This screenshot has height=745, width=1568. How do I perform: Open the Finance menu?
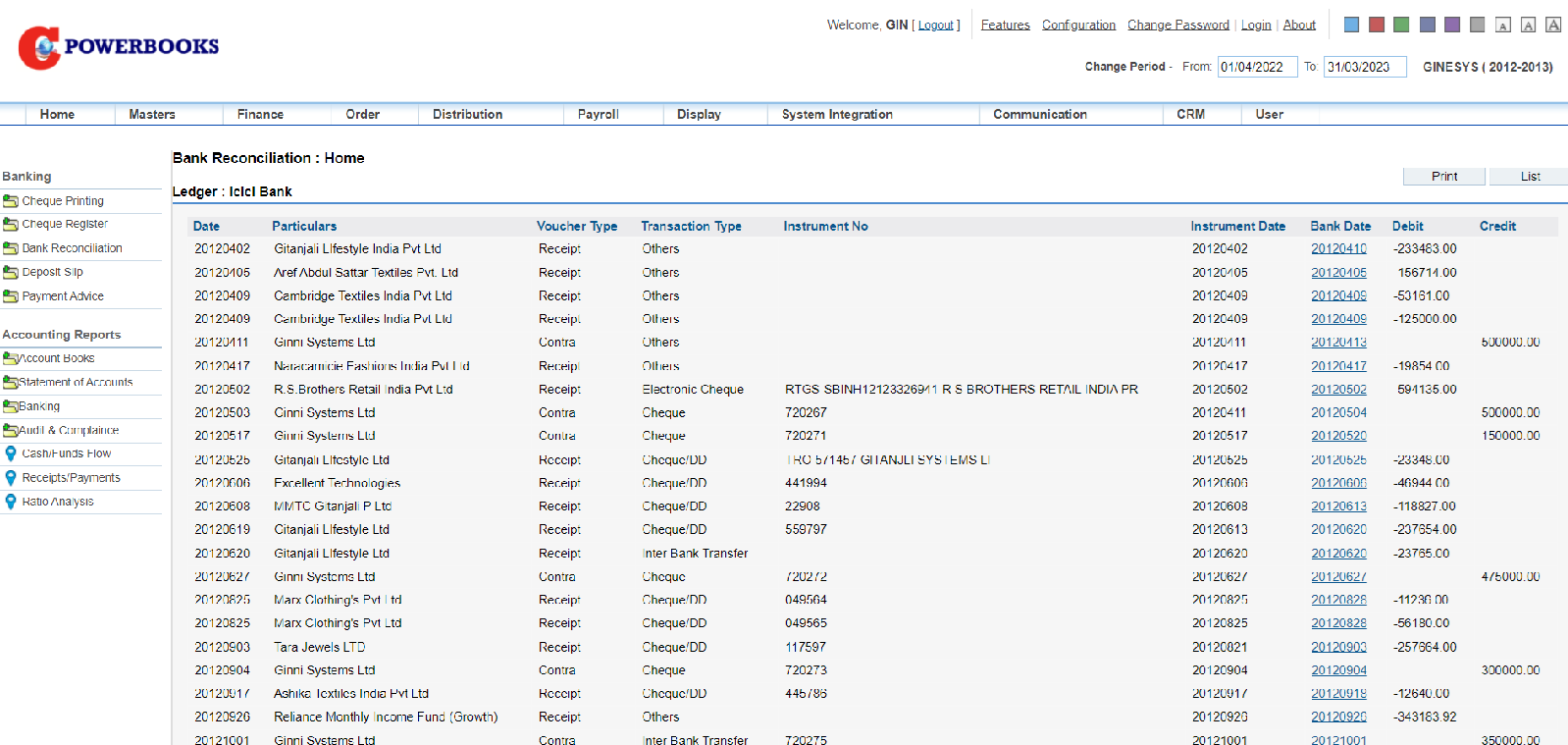[260, 115]
